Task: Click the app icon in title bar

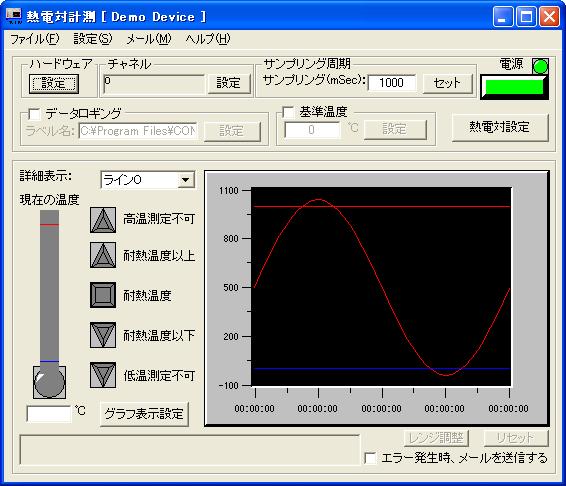Action: (14, 16)
